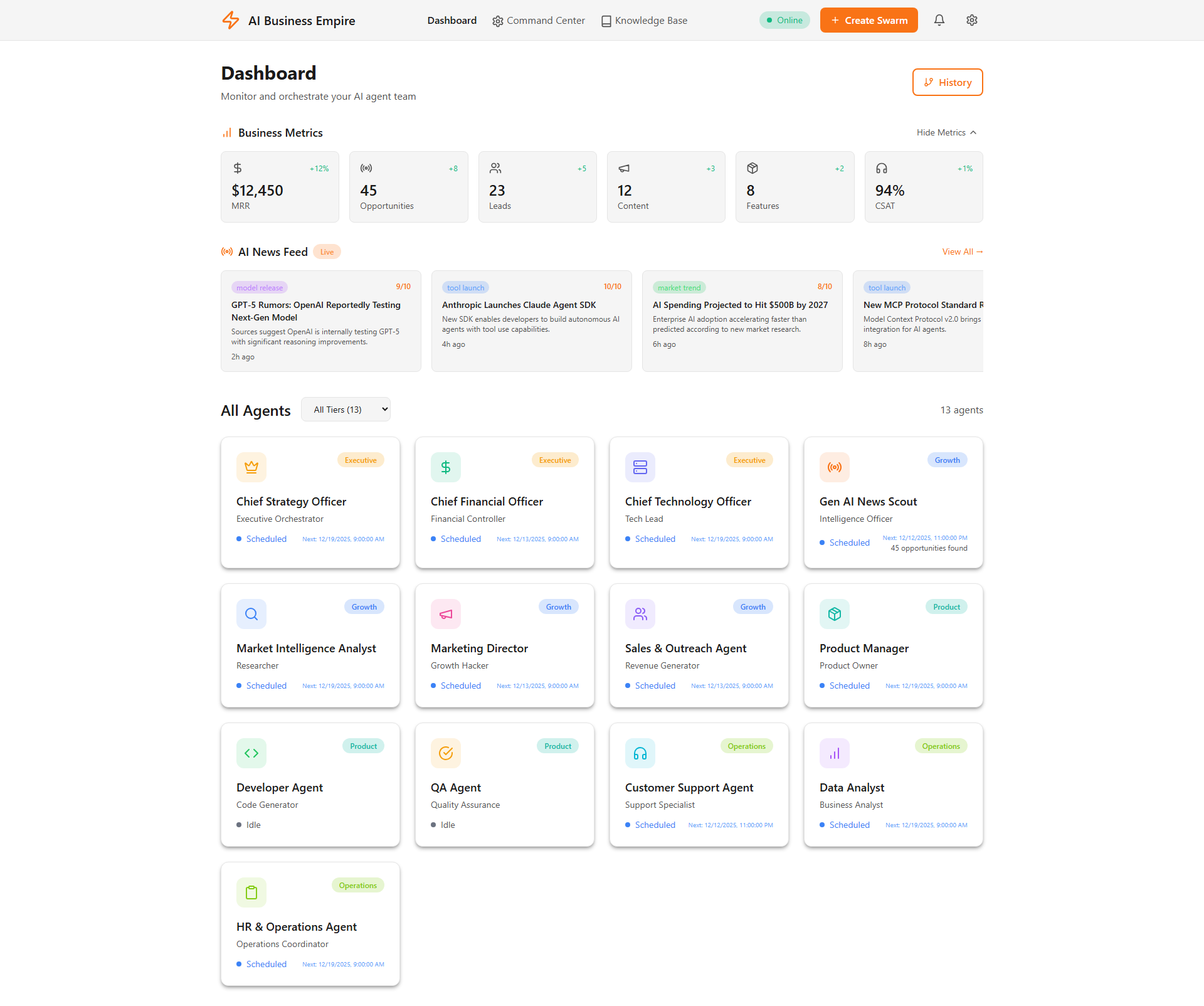Click the Data Analyst chart icon

point(835,753)
